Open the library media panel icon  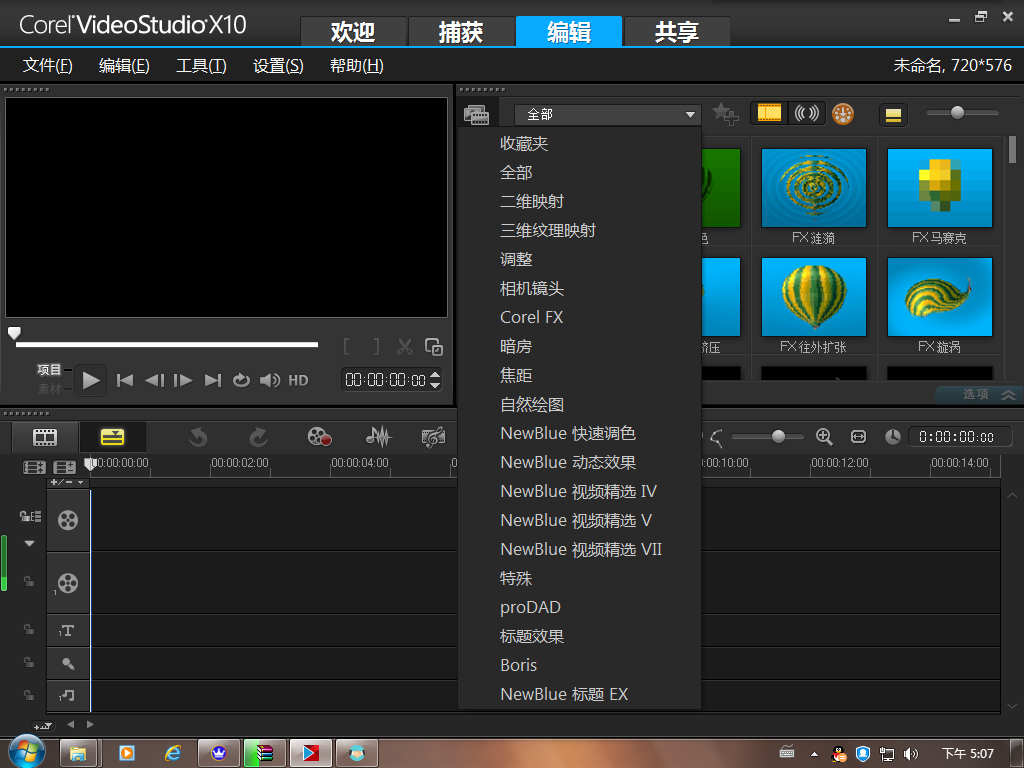tap(477, 115)
